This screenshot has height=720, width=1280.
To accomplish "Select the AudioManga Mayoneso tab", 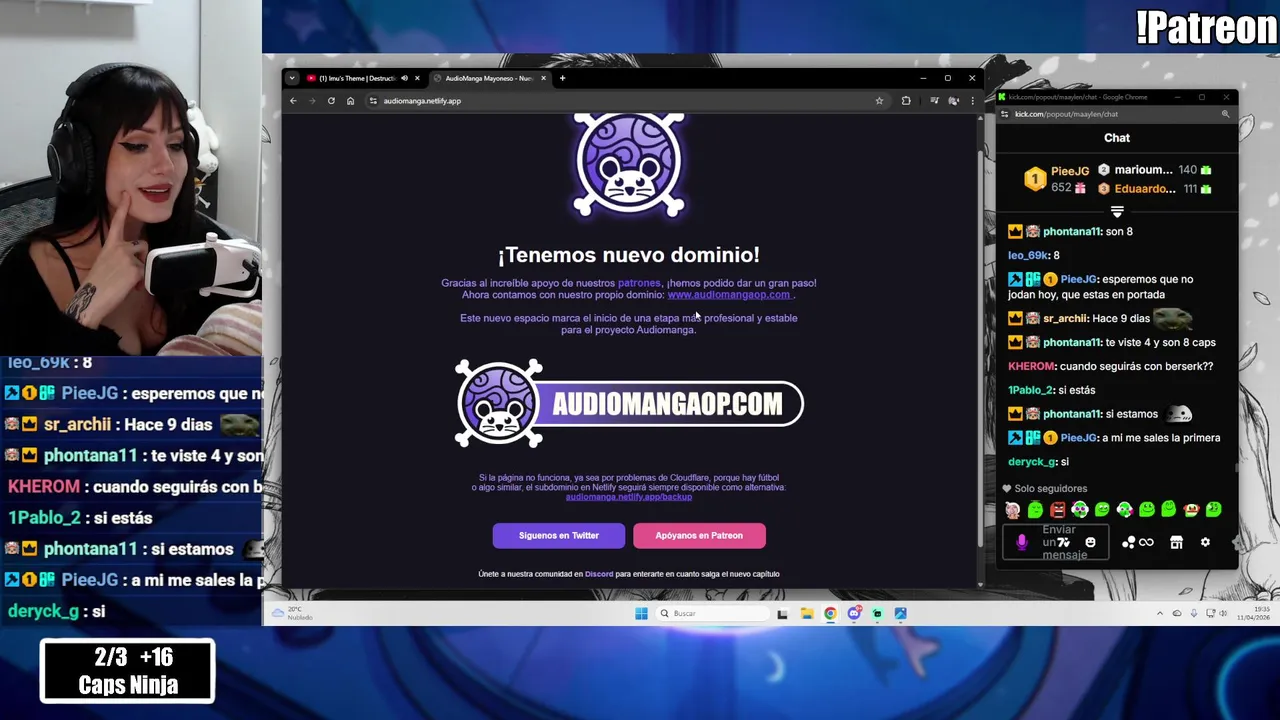I will [x=488, y=78].
